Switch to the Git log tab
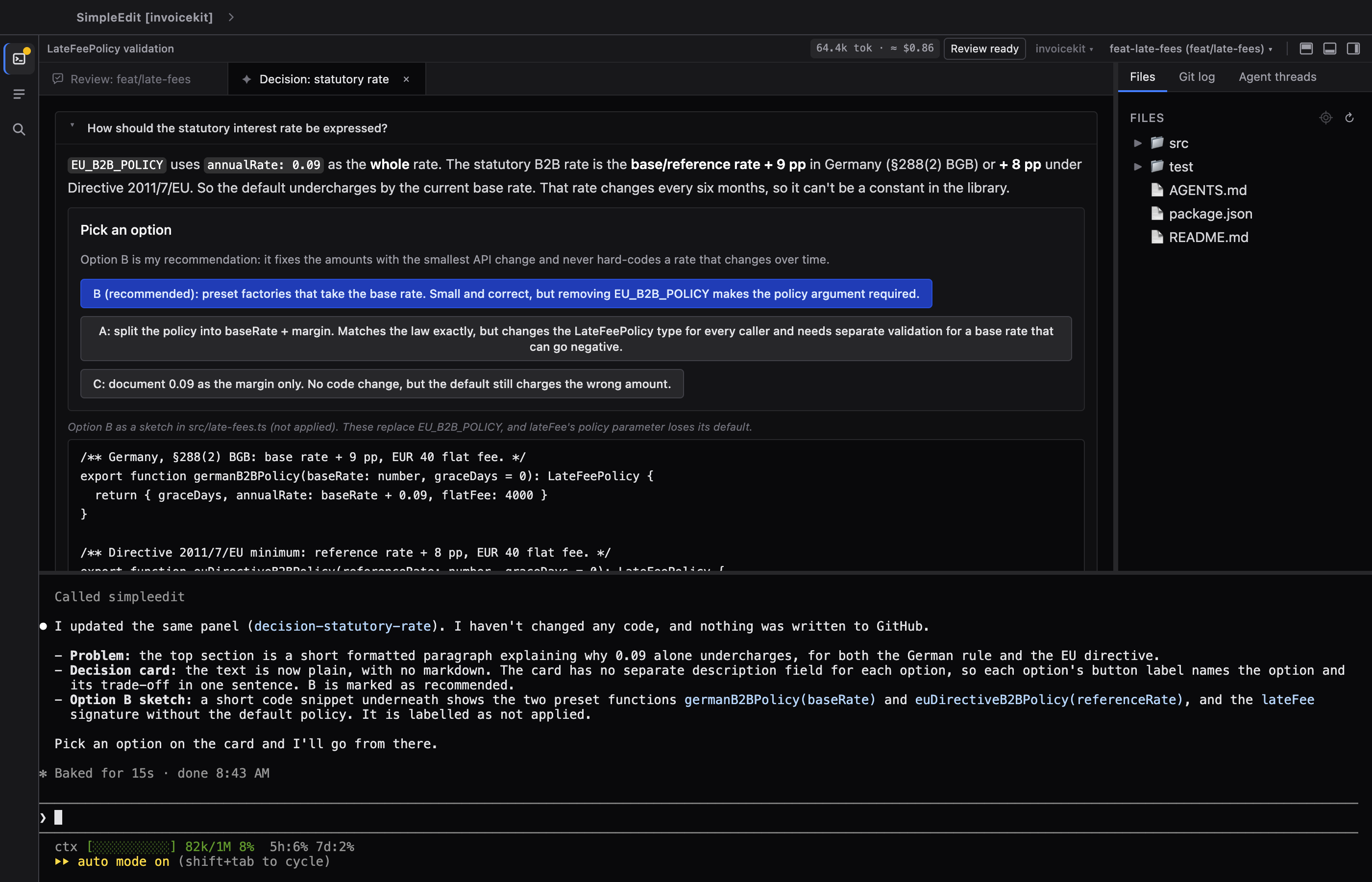The width and height of the screenshot is (1372, 882). pyautogui.click(x=1197, y=77)
